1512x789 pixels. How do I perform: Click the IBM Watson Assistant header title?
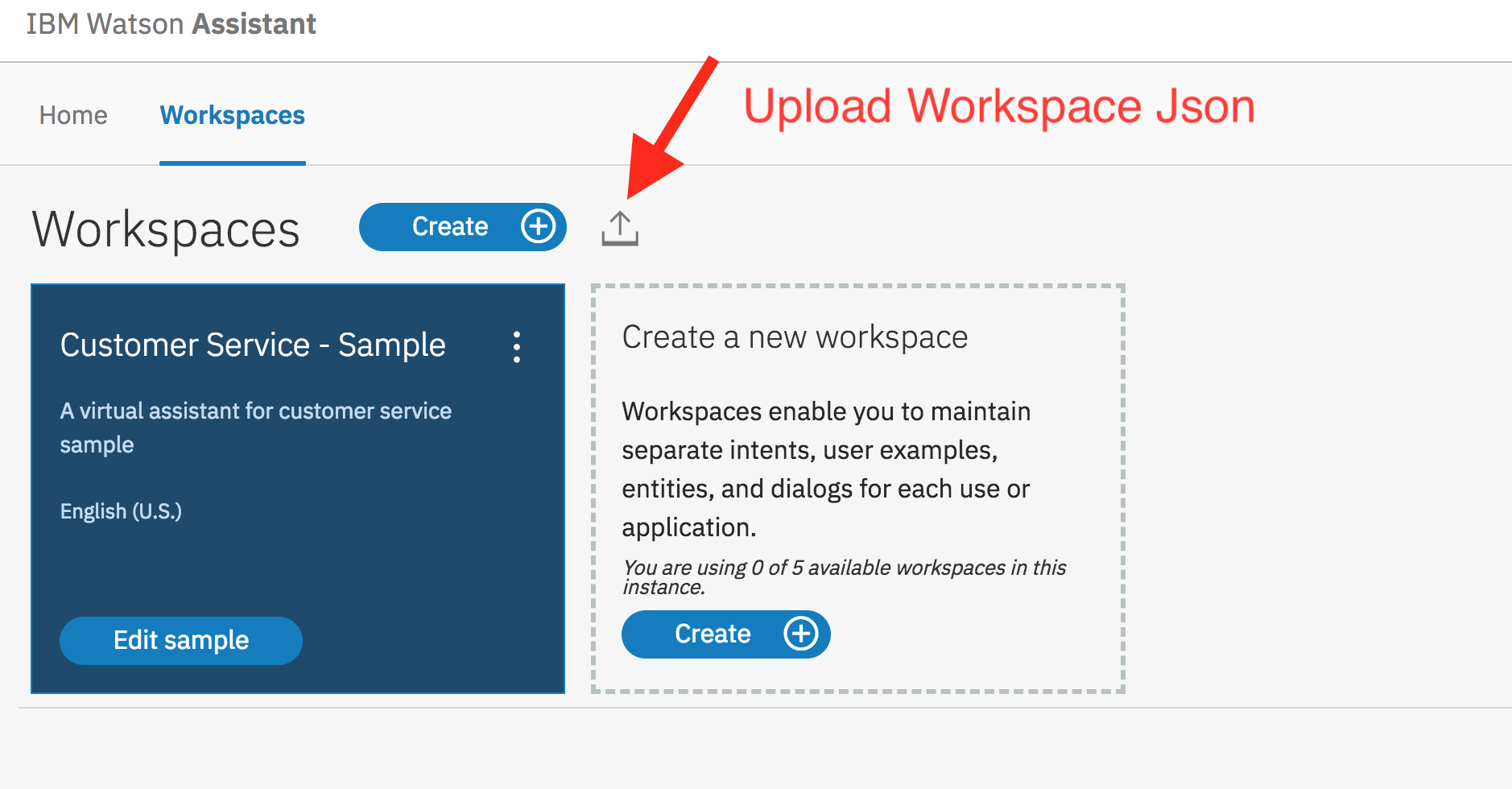[x=171, y=24]
